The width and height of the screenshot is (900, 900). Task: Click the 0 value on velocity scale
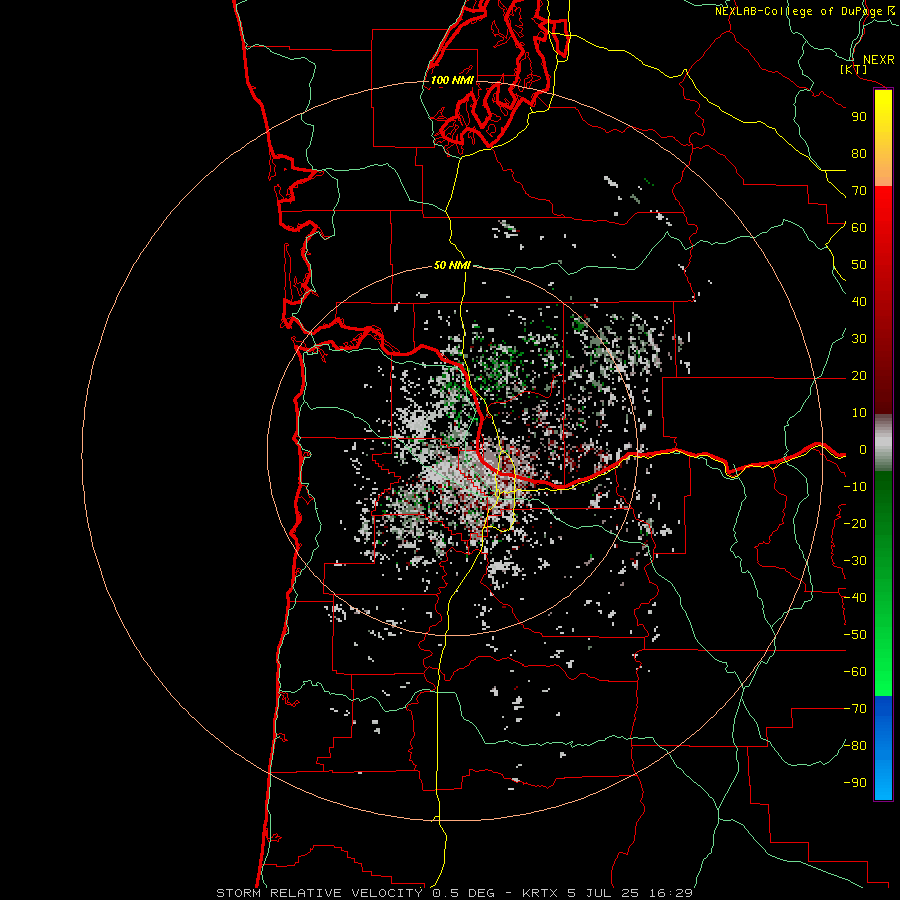pyautogui.click(x=863, y=450)
